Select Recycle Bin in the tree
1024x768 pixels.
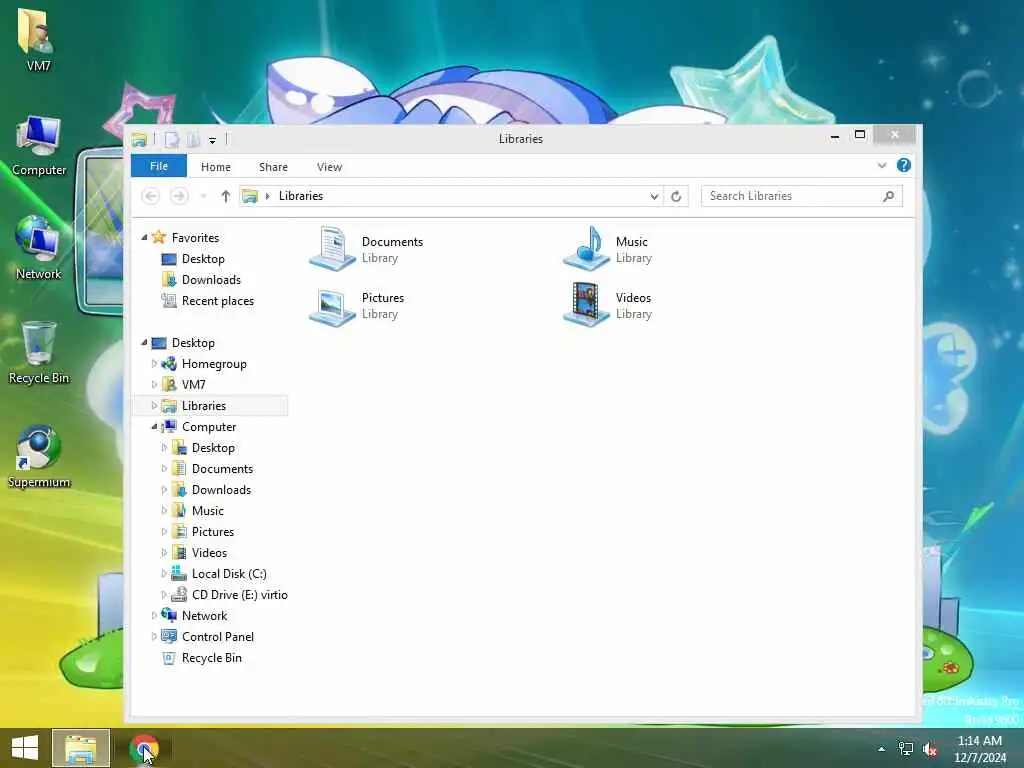coord(212,658)
